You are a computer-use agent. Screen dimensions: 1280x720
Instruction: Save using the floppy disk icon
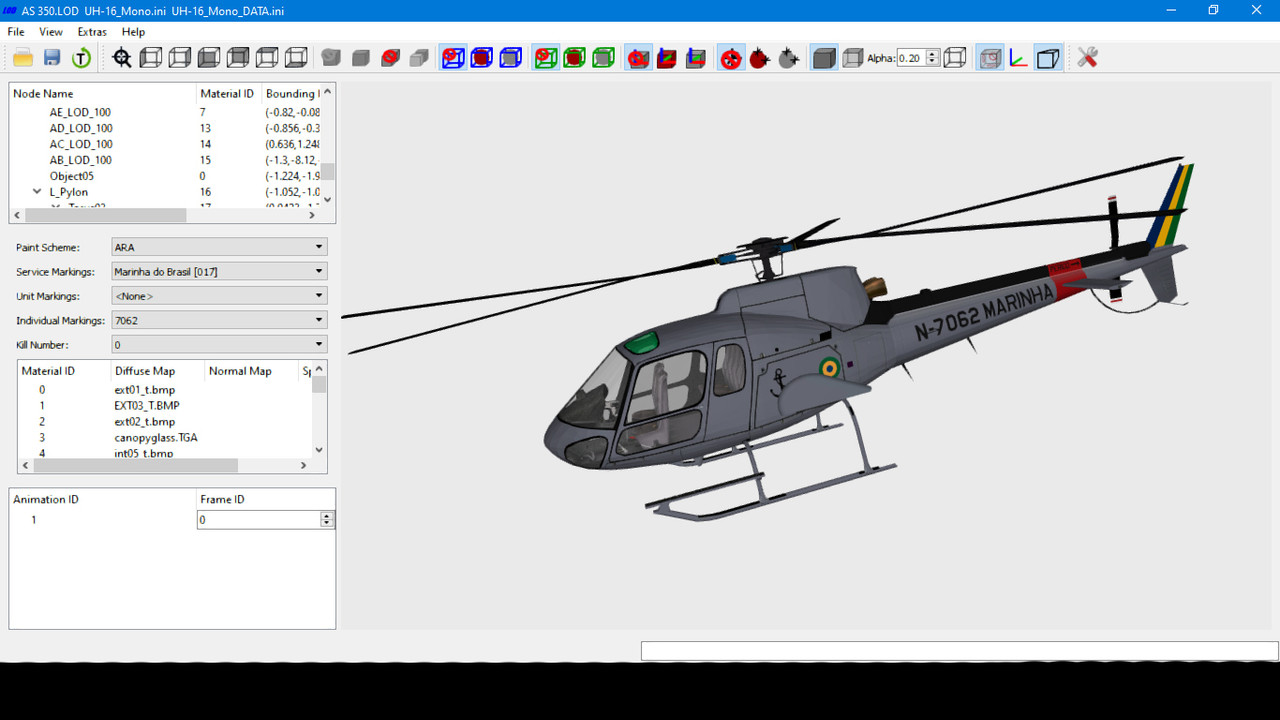point(52,57)
